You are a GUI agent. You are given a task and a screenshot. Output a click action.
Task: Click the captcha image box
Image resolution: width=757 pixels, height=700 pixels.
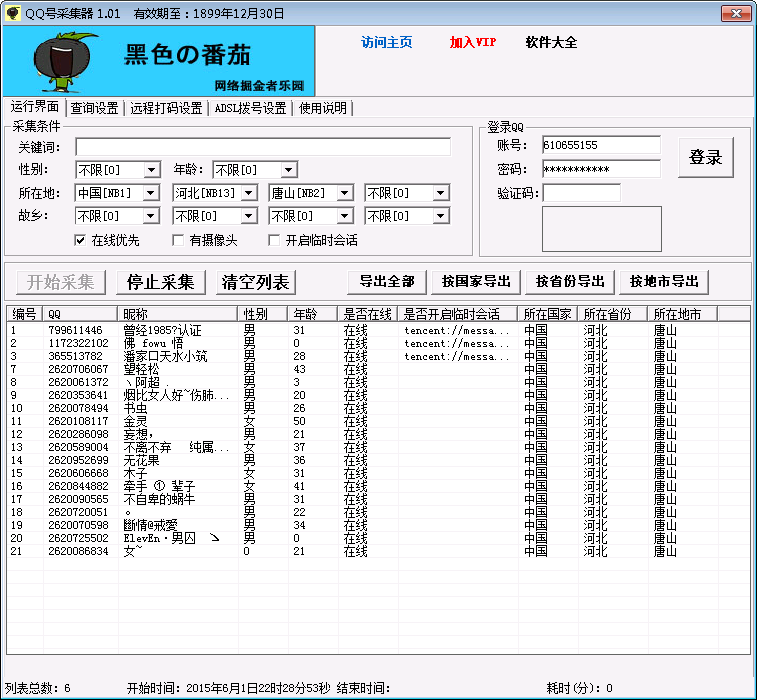click(602, 229)
